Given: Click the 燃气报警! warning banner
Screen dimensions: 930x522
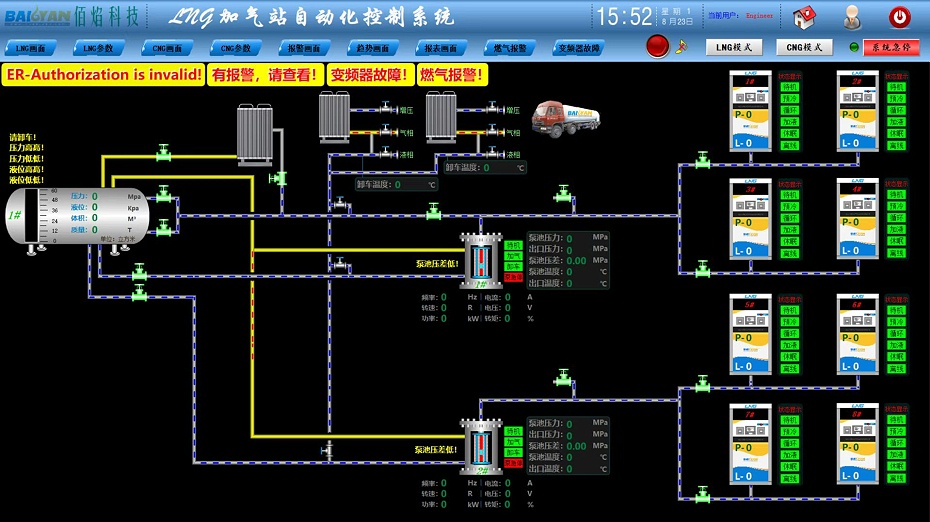Looking at the screenshot, I should 450,75.
